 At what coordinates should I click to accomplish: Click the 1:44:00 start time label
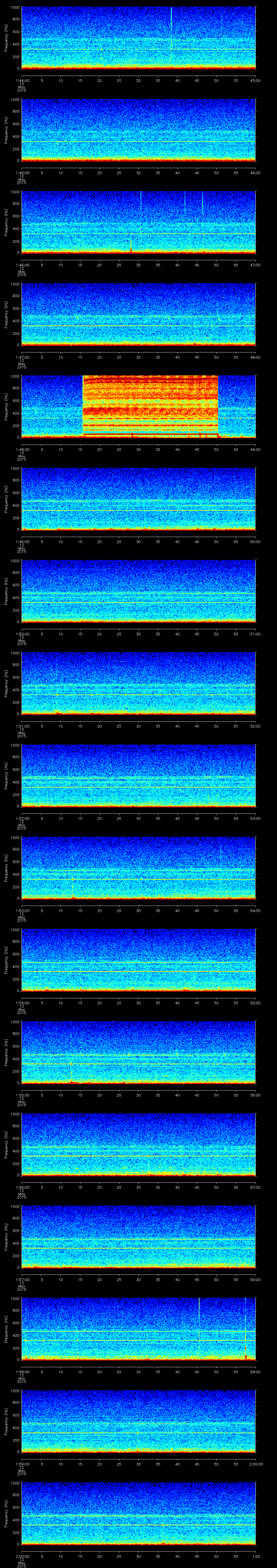point(22,80)
